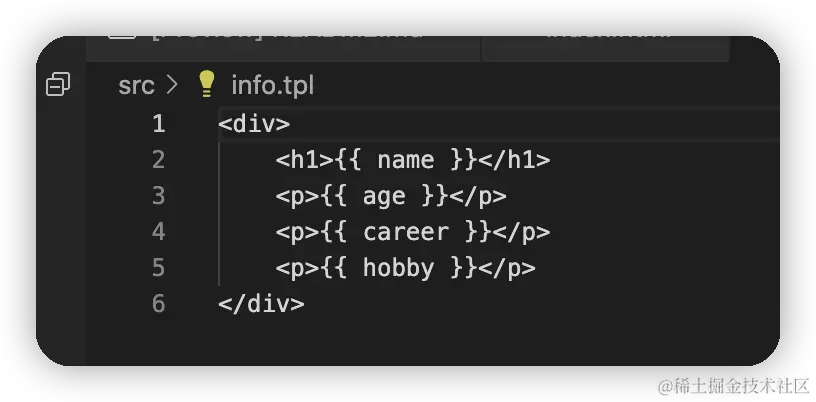The height and width of the screenshot is (402, 816).
Task: Click line number 4 in the gutter
Action: coord(158,232)
